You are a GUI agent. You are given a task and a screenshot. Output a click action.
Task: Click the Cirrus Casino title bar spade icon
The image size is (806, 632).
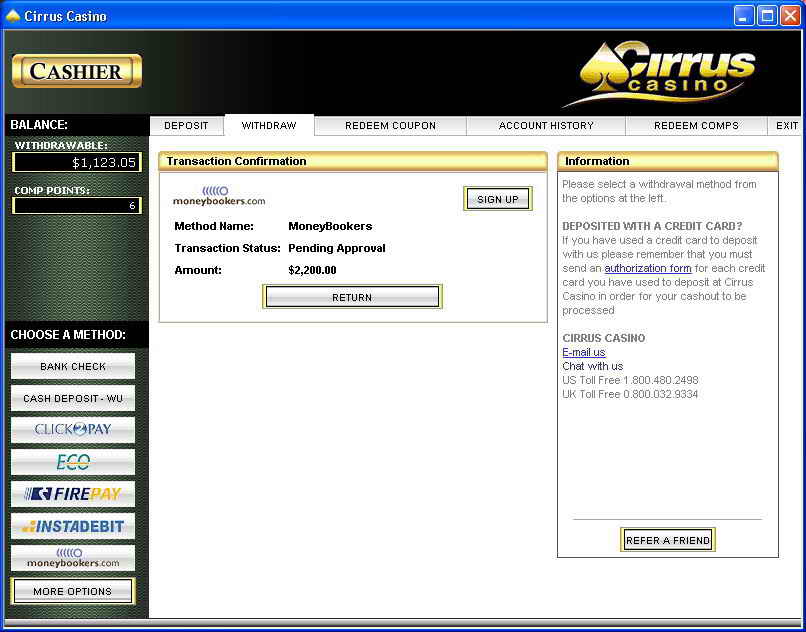click(x=12, y=16)
